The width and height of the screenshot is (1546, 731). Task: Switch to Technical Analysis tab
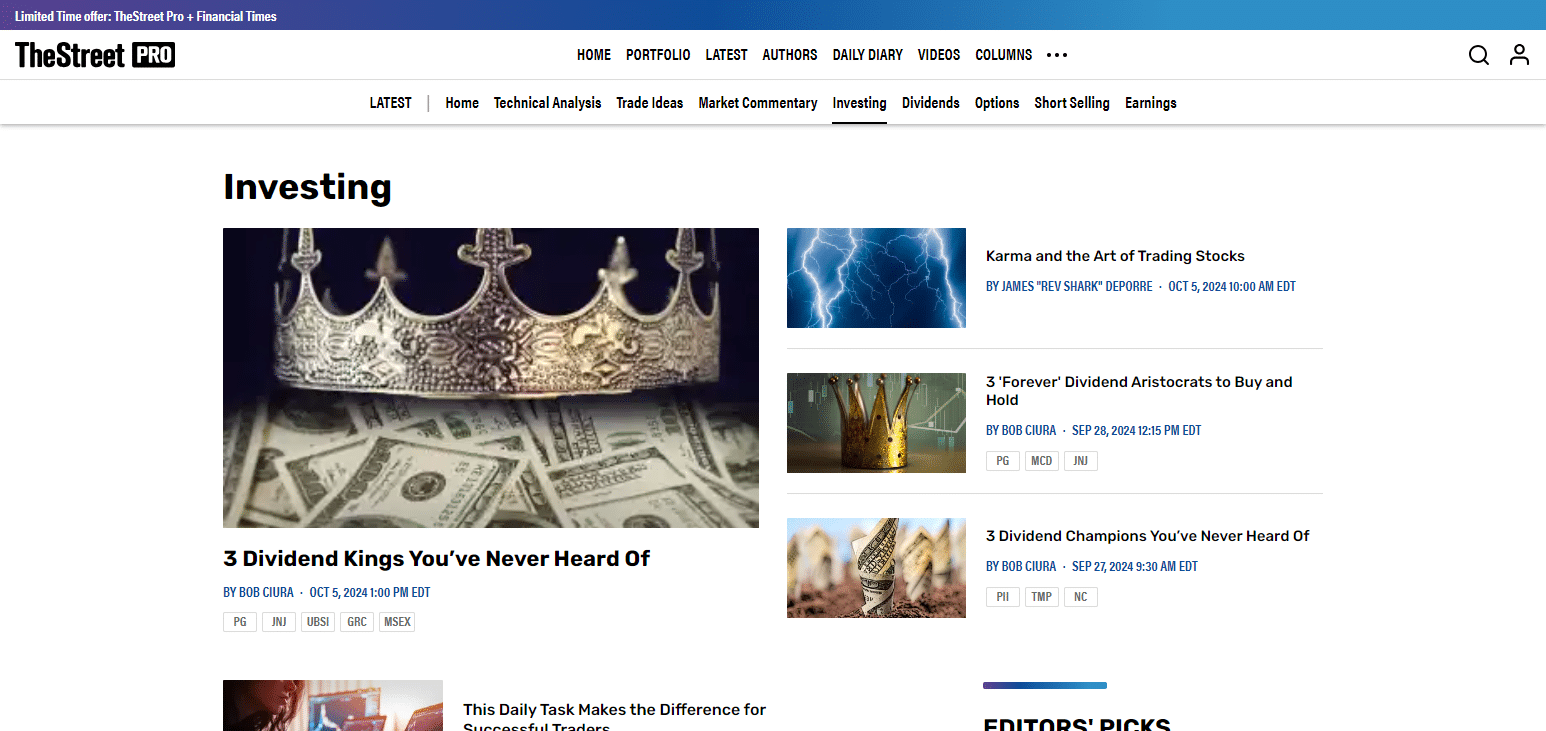click(x=548, y=103)
